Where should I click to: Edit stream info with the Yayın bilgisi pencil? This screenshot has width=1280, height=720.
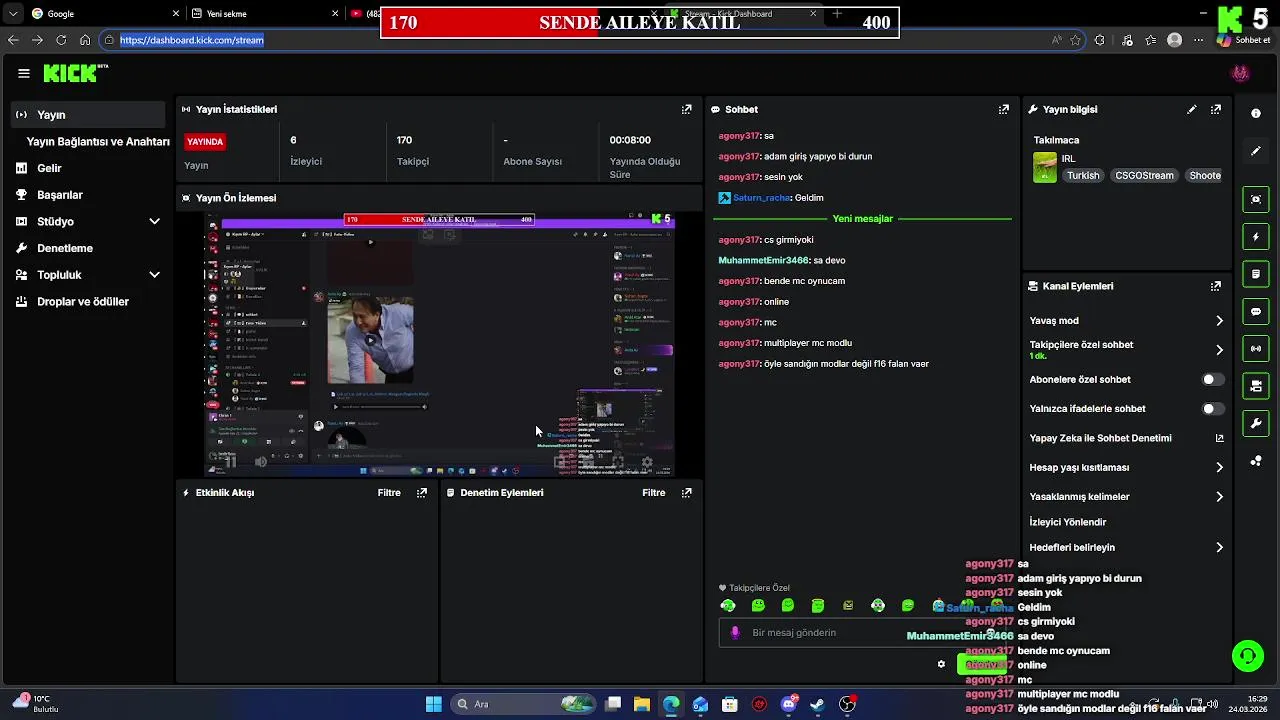[x=1191, y=109]
